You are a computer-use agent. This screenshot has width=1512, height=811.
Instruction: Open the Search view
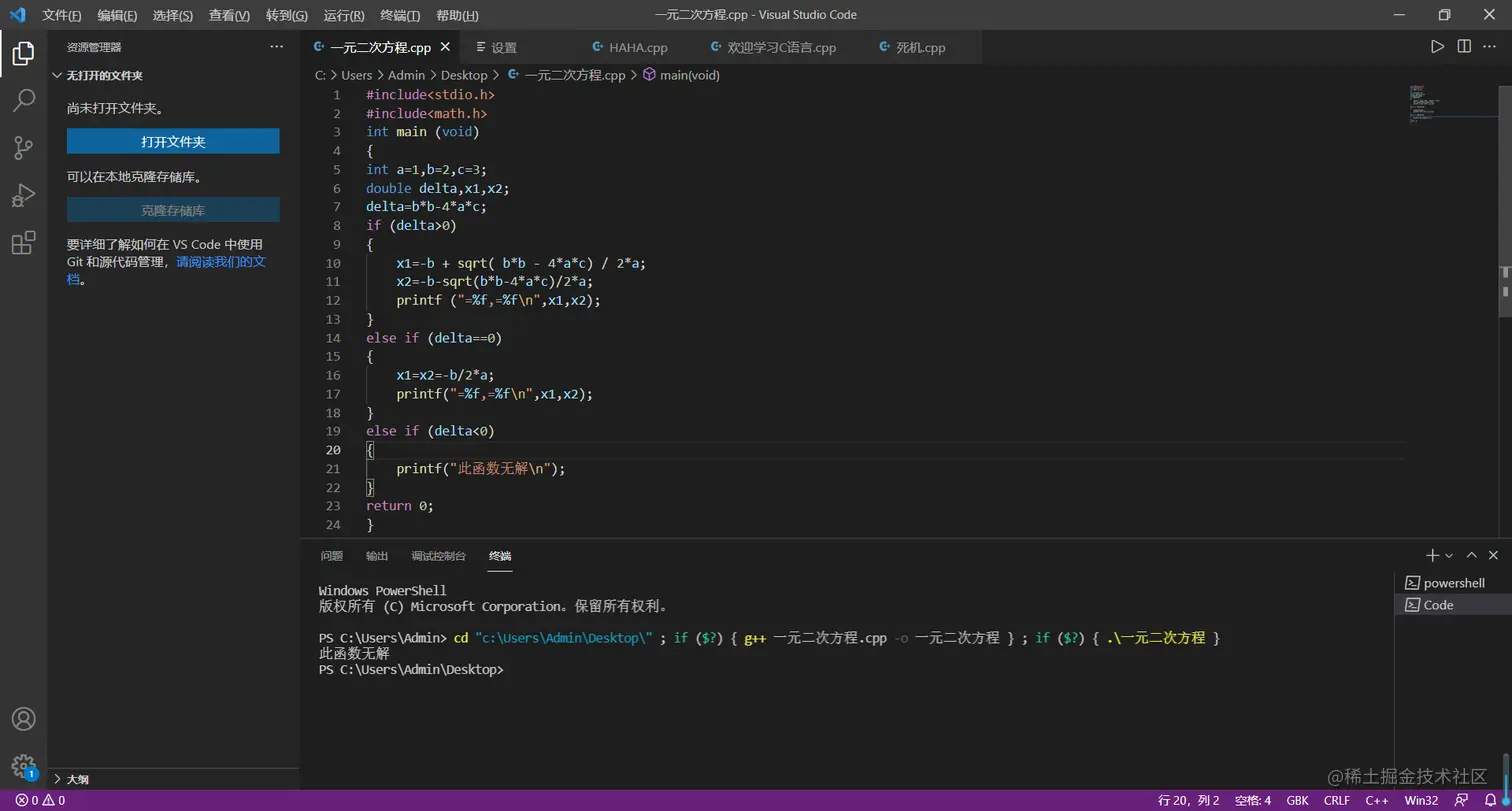click(23, 100)
